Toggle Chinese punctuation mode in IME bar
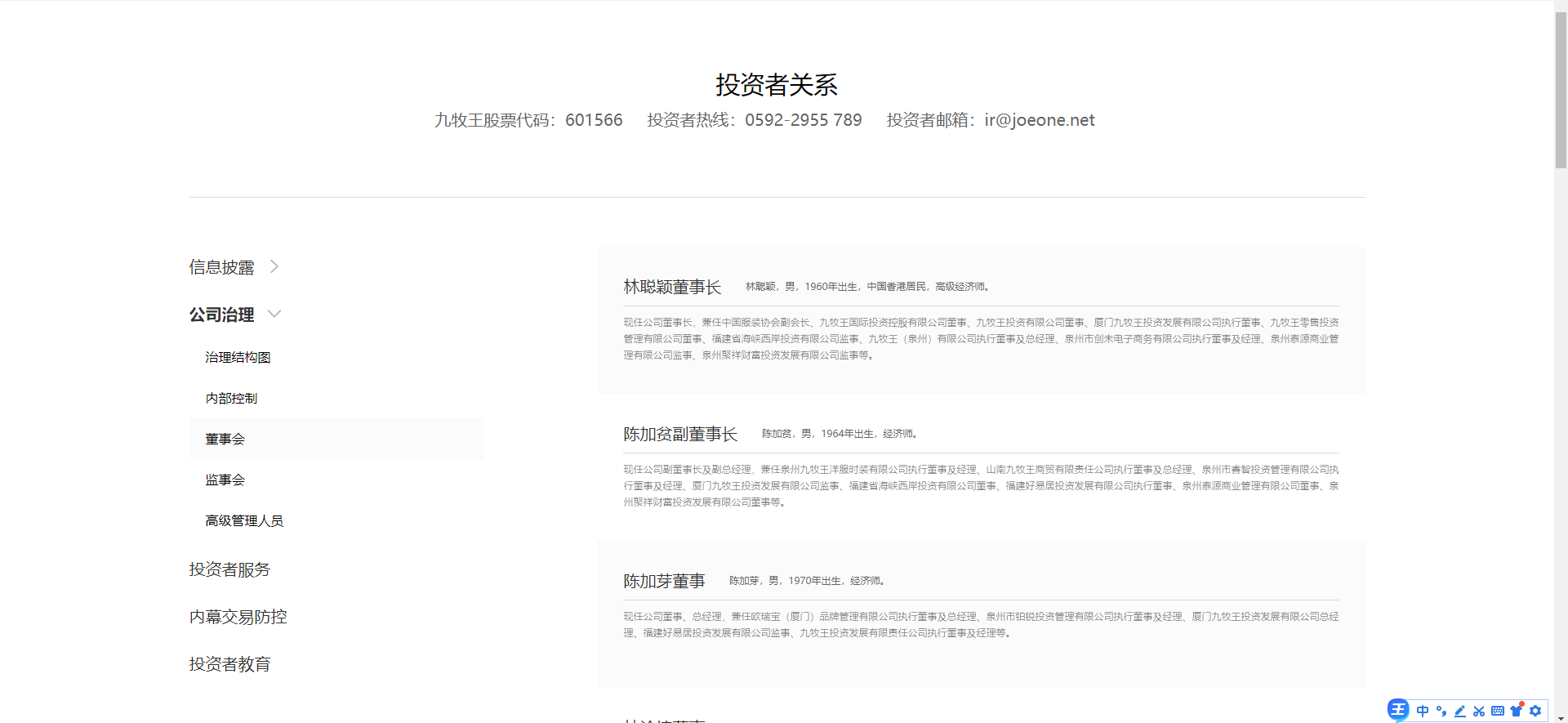1568x723 pixels. click(x=1441, y=711)
